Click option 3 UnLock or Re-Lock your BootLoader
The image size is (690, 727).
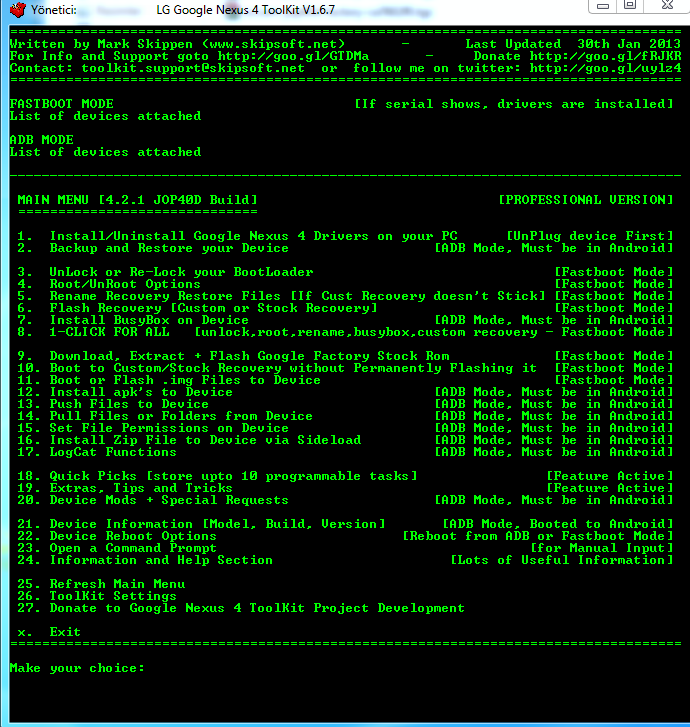[166, 272]
